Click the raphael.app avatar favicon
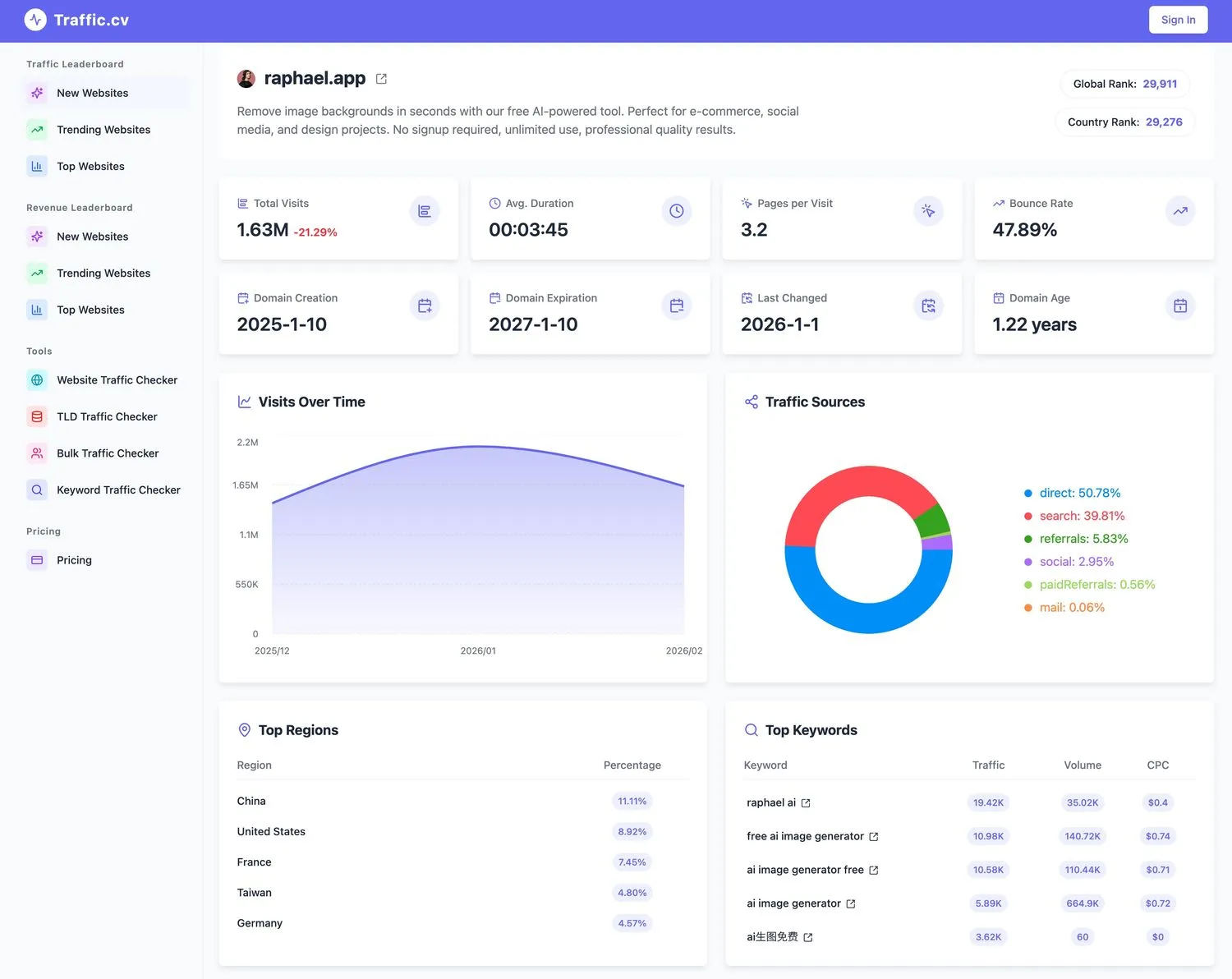 click(x=246, y=79)
